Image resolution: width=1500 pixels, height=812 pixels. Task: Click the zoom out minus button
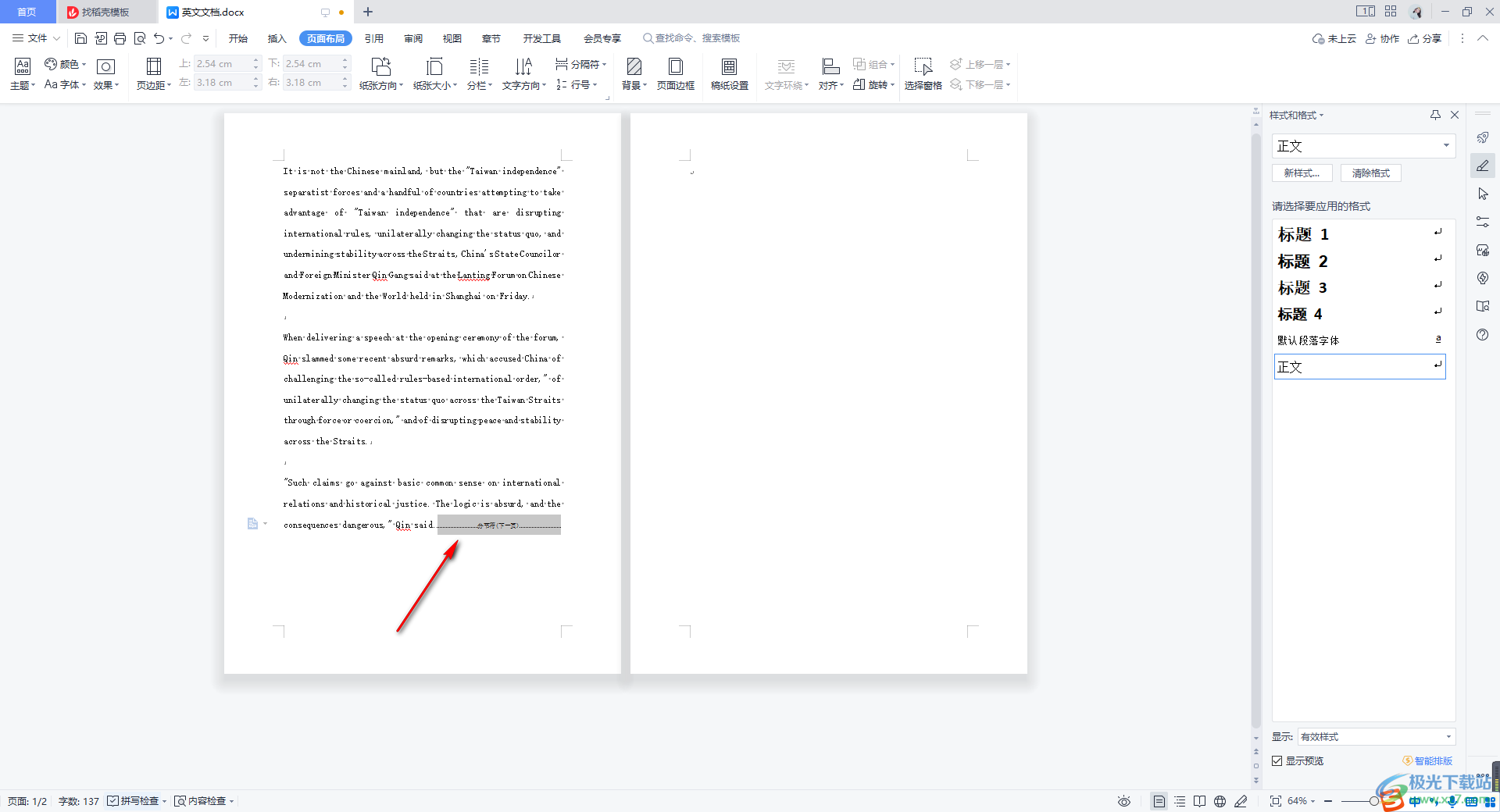1328,801
